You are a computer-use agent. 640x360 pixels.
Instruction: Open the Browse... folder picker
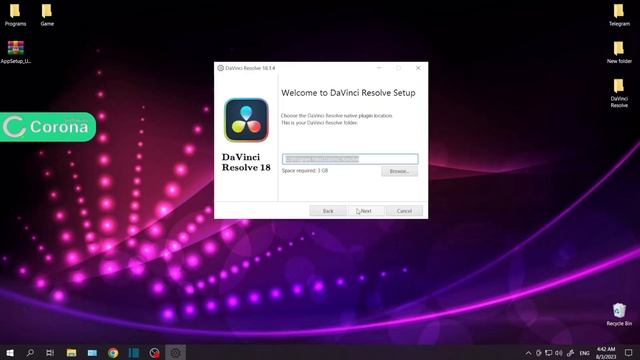coord(399,171)
